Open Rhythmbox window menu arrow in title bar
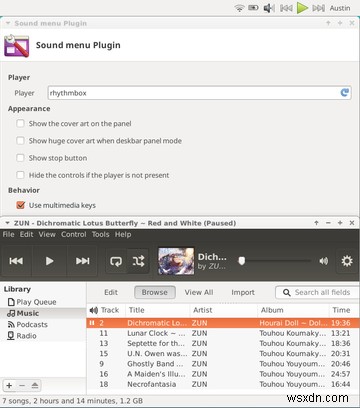Image resolution: width=360 pixels, height=408 pixels. 7,223
